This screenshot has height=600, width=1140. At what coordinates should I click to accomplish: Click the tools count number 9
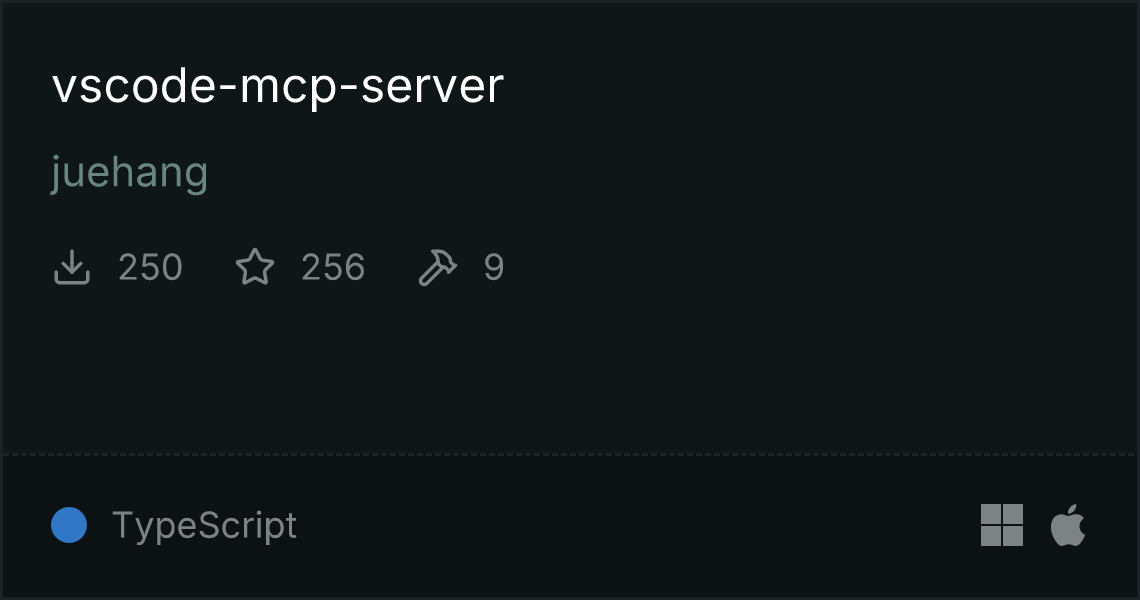pyautogui.click(x=494, y=267)
